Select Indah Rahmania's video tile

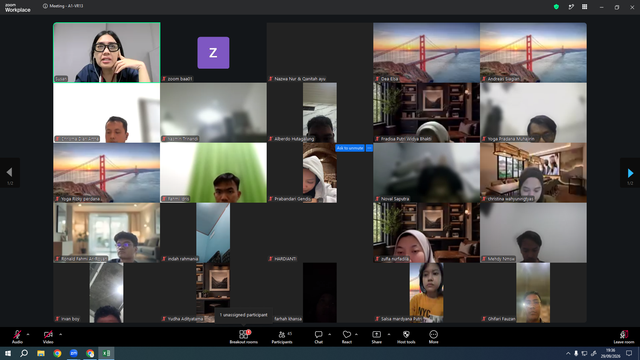[x=213, y=233]
